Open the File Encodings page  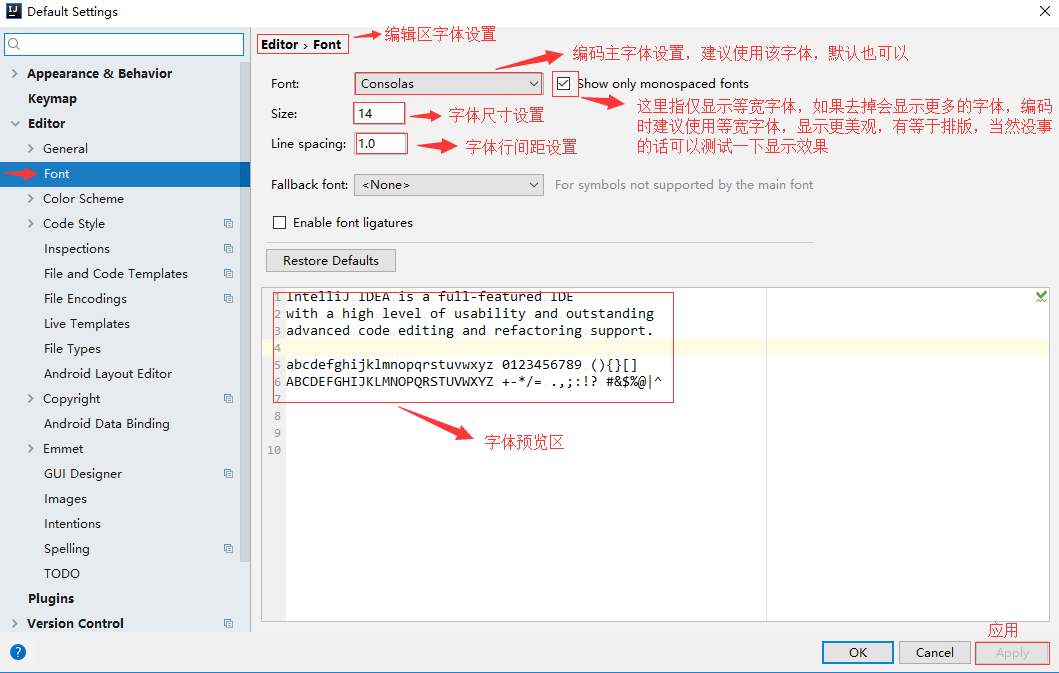(x=85, y=299)
